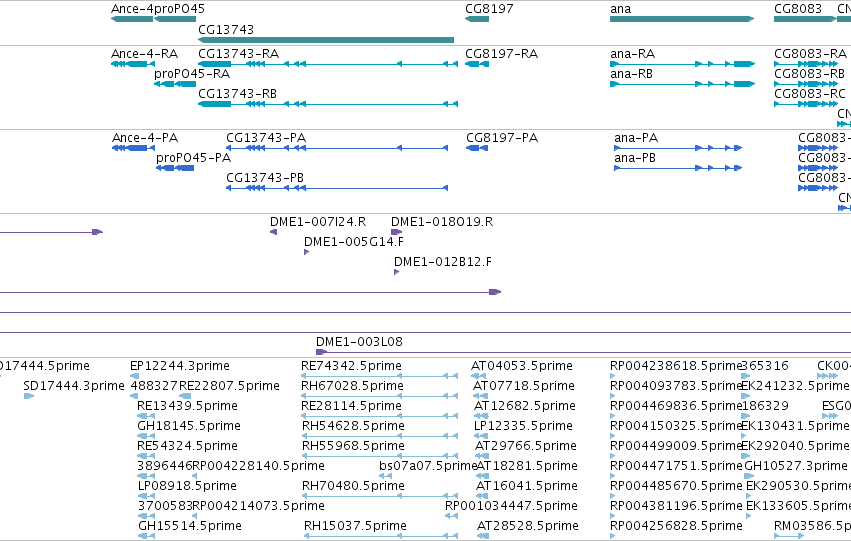Select the RP004469836.5prime EST label
This screenshot has width=851, height=541.
click(676, 406)
